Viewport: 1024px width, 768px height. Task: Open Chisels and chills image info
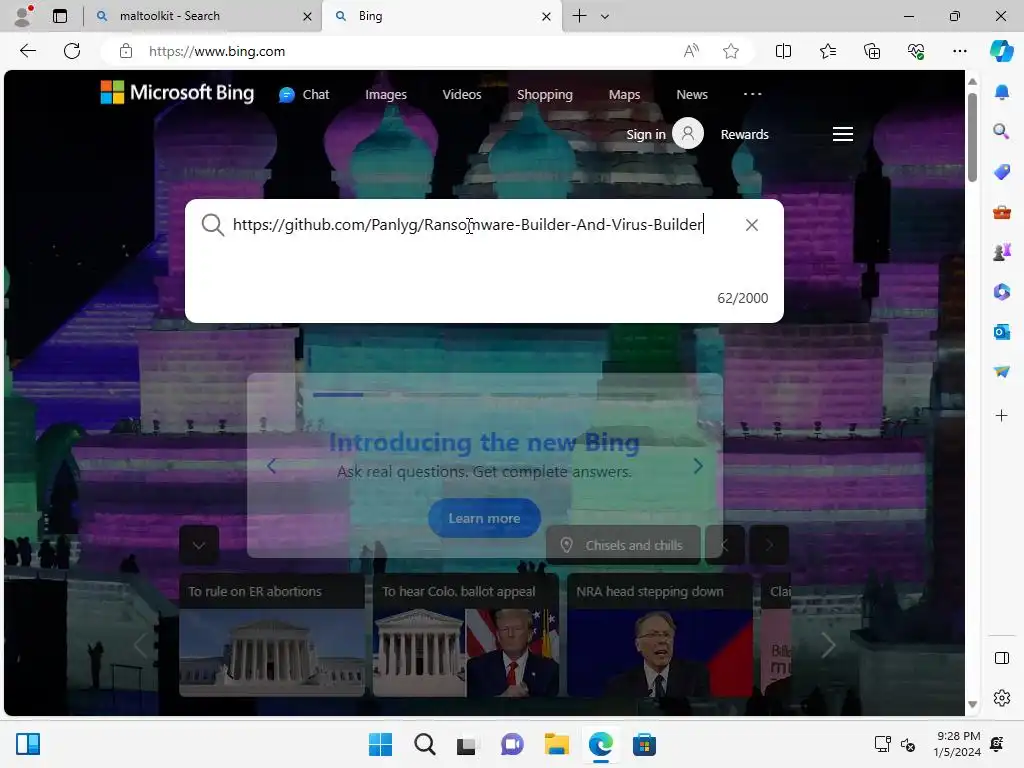pyautogui.click(x=623, y=545)
